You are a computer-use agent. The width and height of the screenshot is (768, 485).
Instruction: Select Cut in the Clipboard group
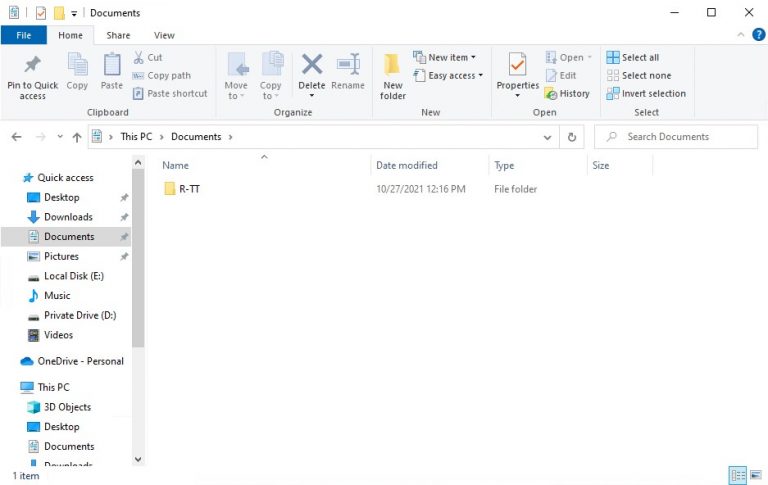148,57
